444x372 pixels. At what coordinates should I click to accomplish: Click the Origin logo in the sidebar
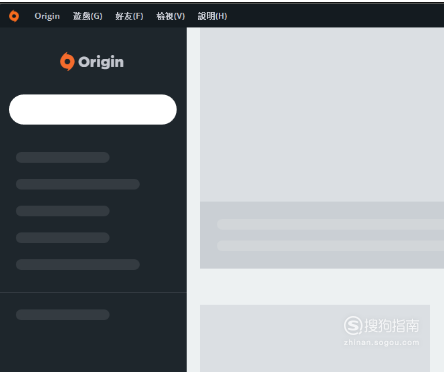(92, 62)
